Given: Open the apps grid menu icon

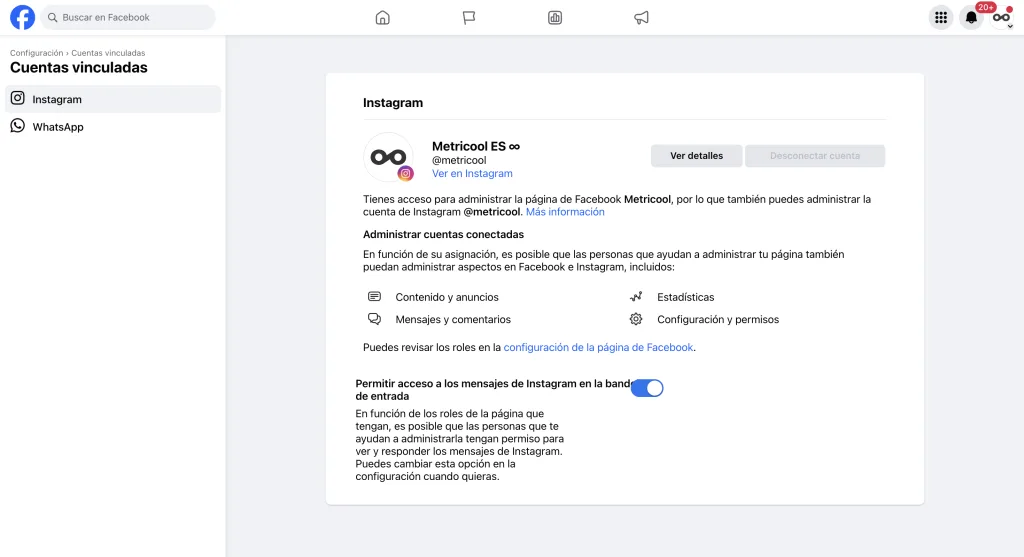Looking at the screenshot, I should pos(941,18).
